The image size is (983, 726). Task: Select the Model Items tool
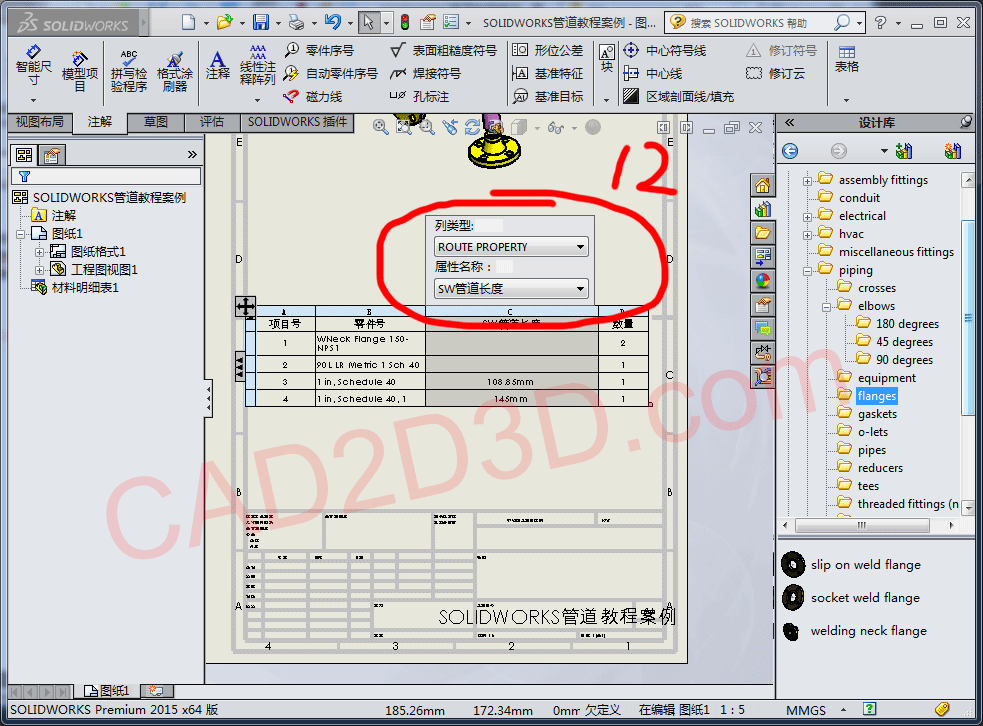point(80,71)
